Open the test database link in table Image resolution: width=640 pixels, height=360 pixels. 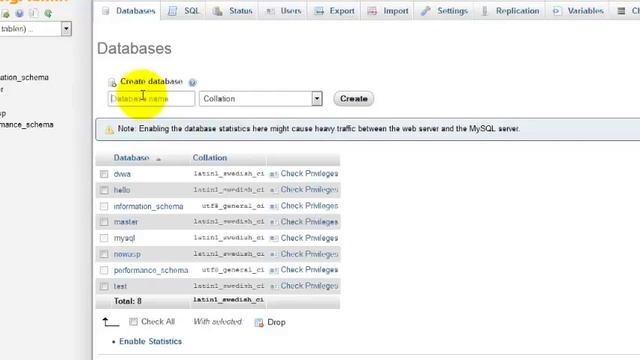[120, 287]
